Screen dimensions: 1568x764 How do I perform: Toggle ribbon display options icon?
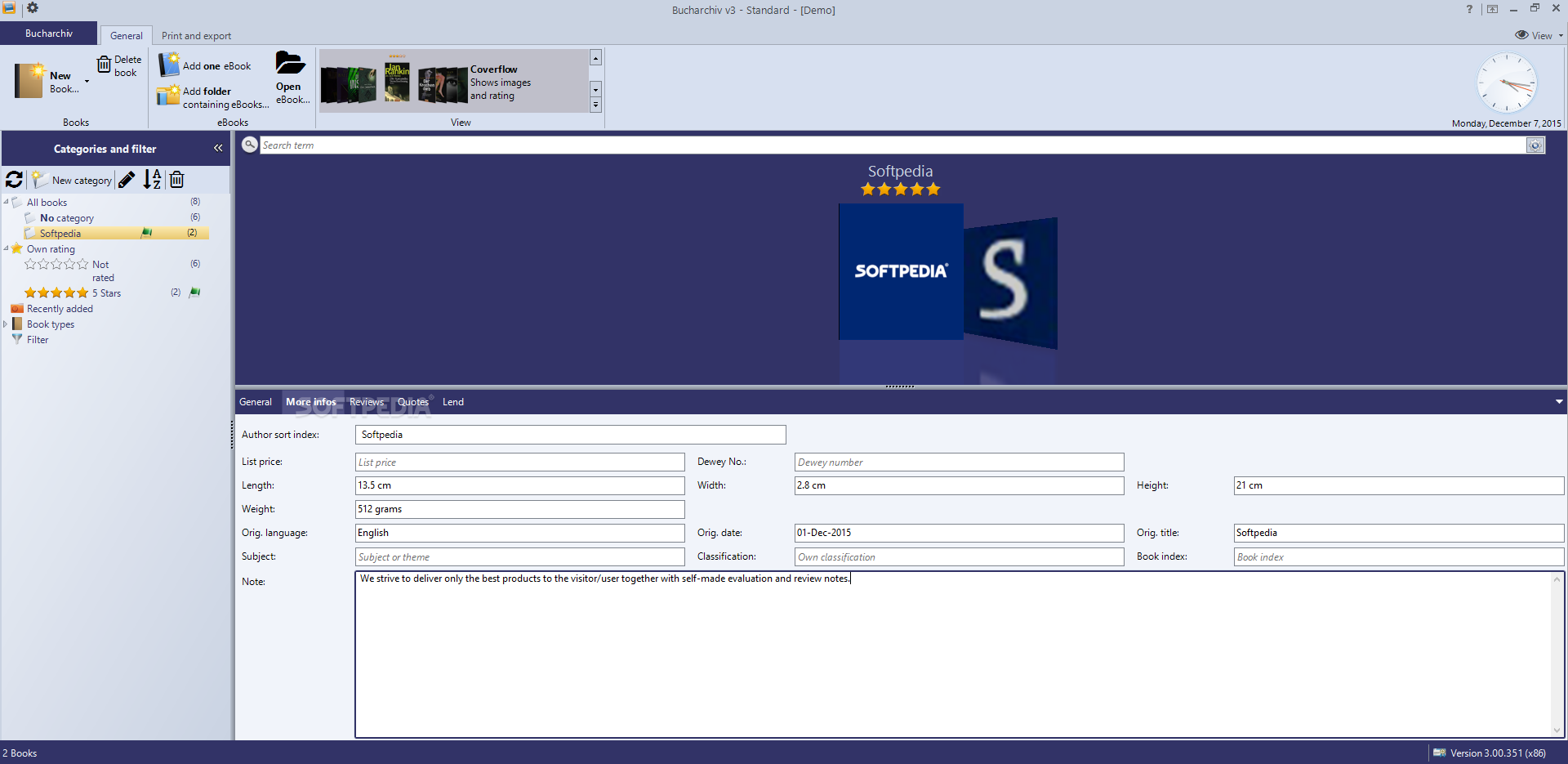pyautogui.click(x=1492, y=9)
